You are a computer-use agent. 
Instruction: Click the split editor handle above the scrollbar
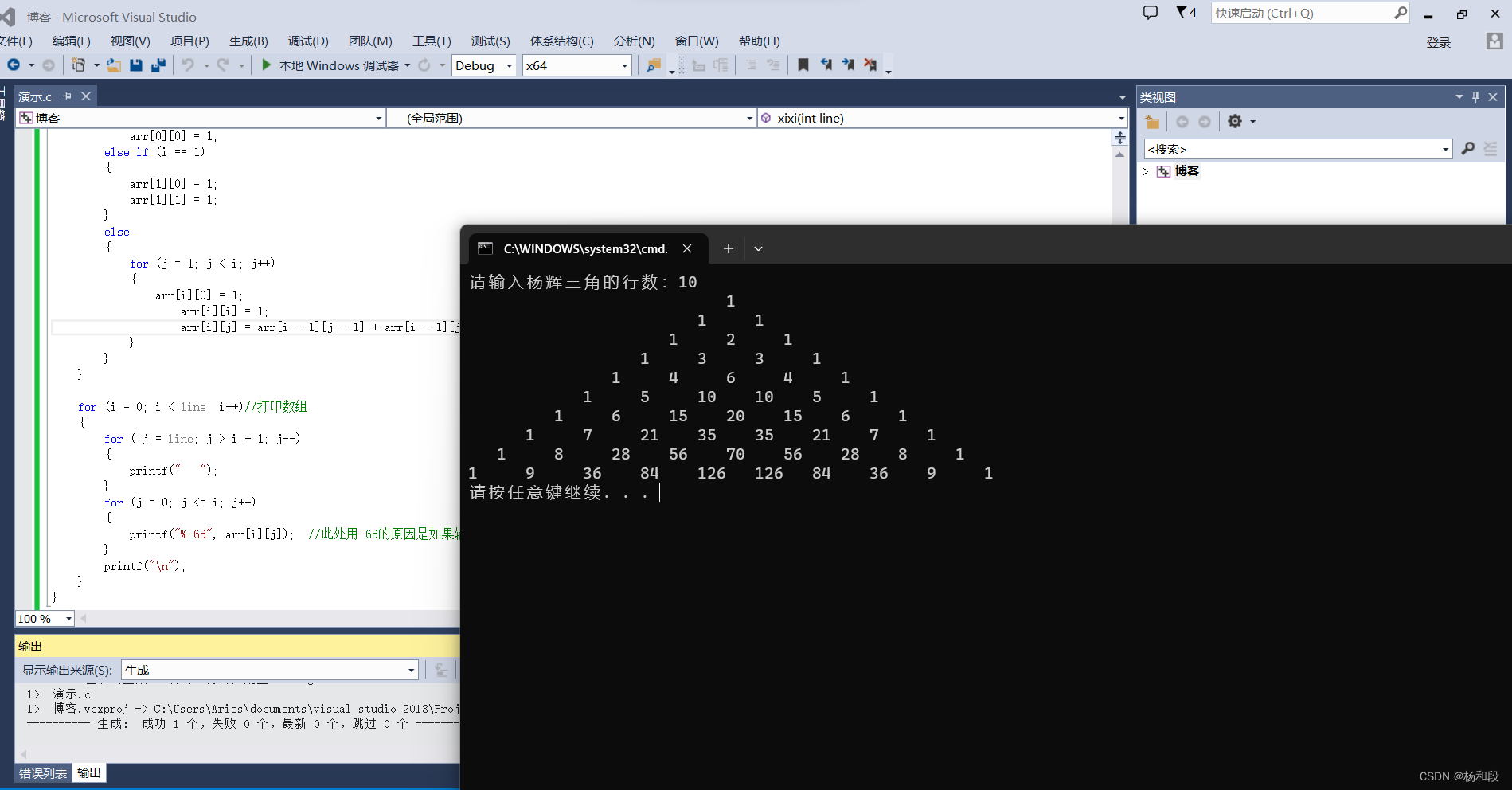click(x=1120, y=138)
